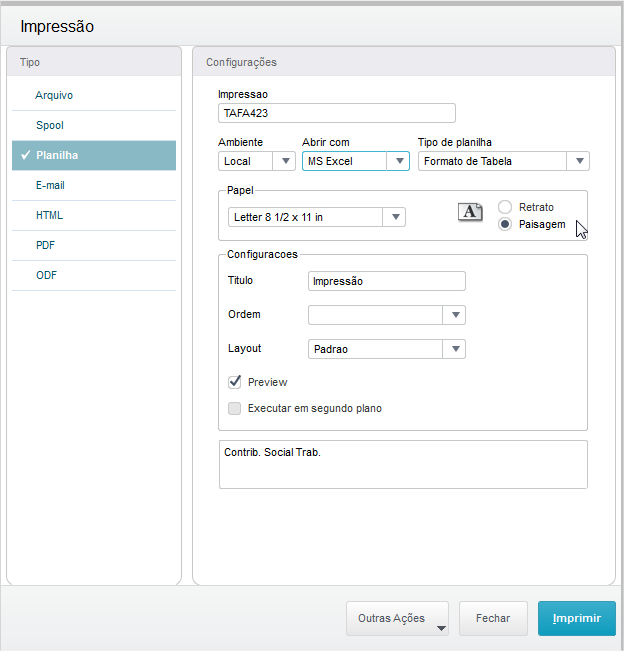Image resolution: width=624 pixels, height=651 pixels.
Task: Close dialog with the Fechar button
Action: [493, 618]
